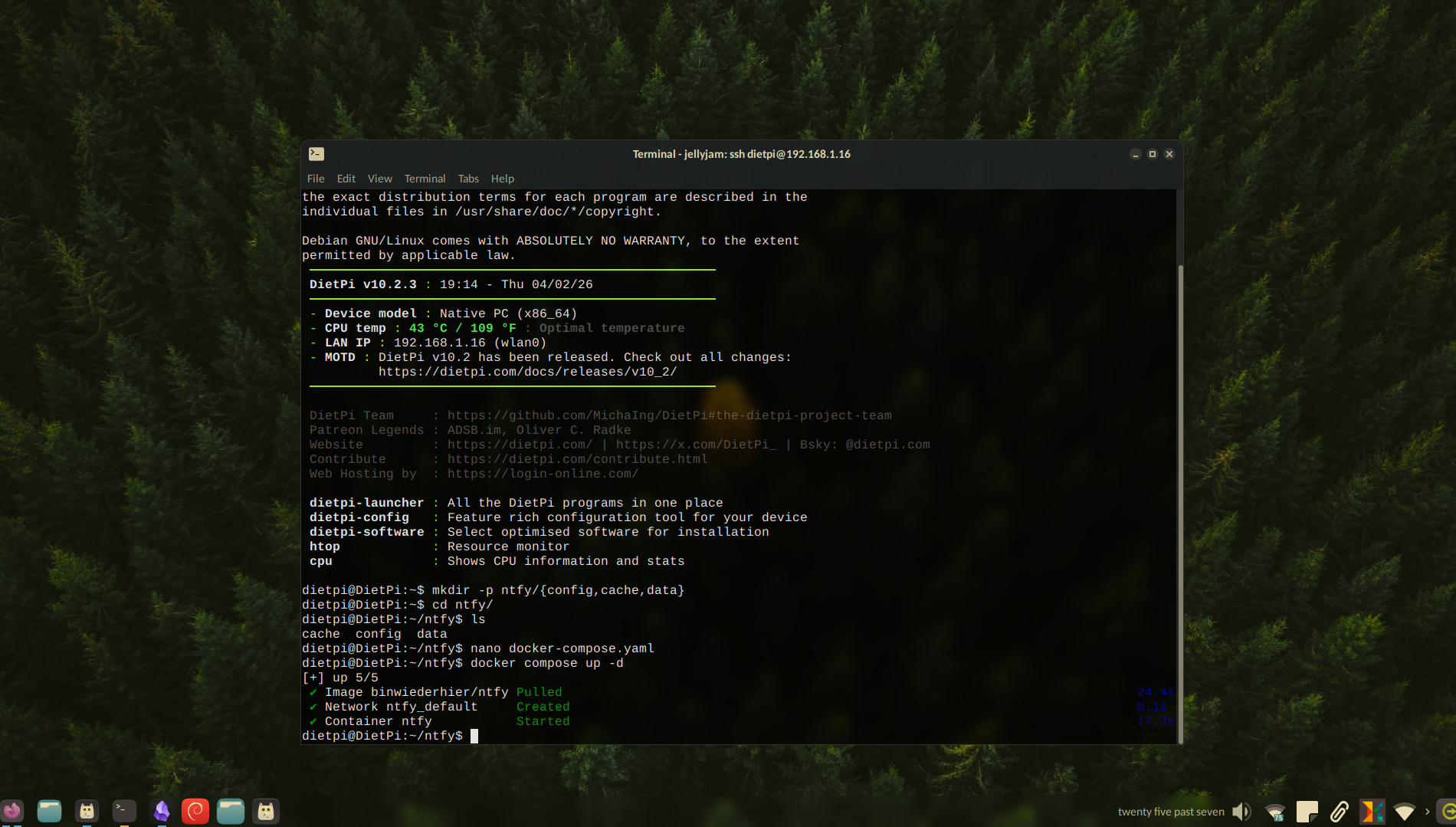Click the 'dietpi-software' command name
1456x827 pixels.
coord(367,532)
